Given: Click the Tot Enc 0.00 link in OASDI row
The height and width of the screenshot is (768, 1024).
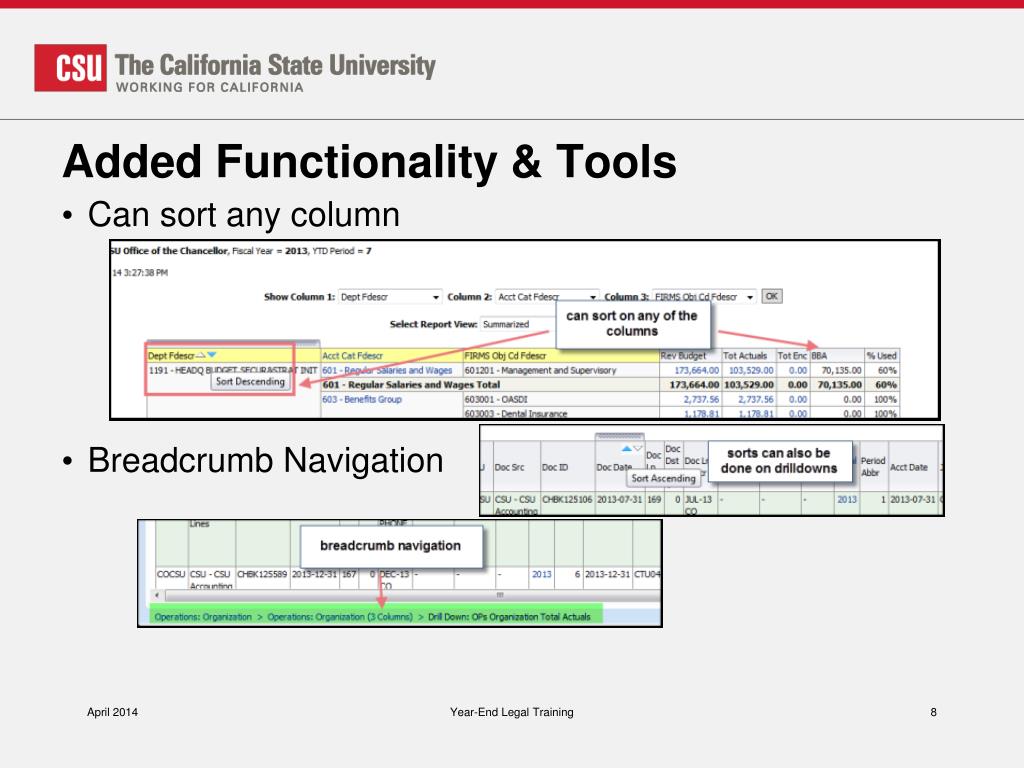Looking at the screenshot, I should [x=797, y=399].
